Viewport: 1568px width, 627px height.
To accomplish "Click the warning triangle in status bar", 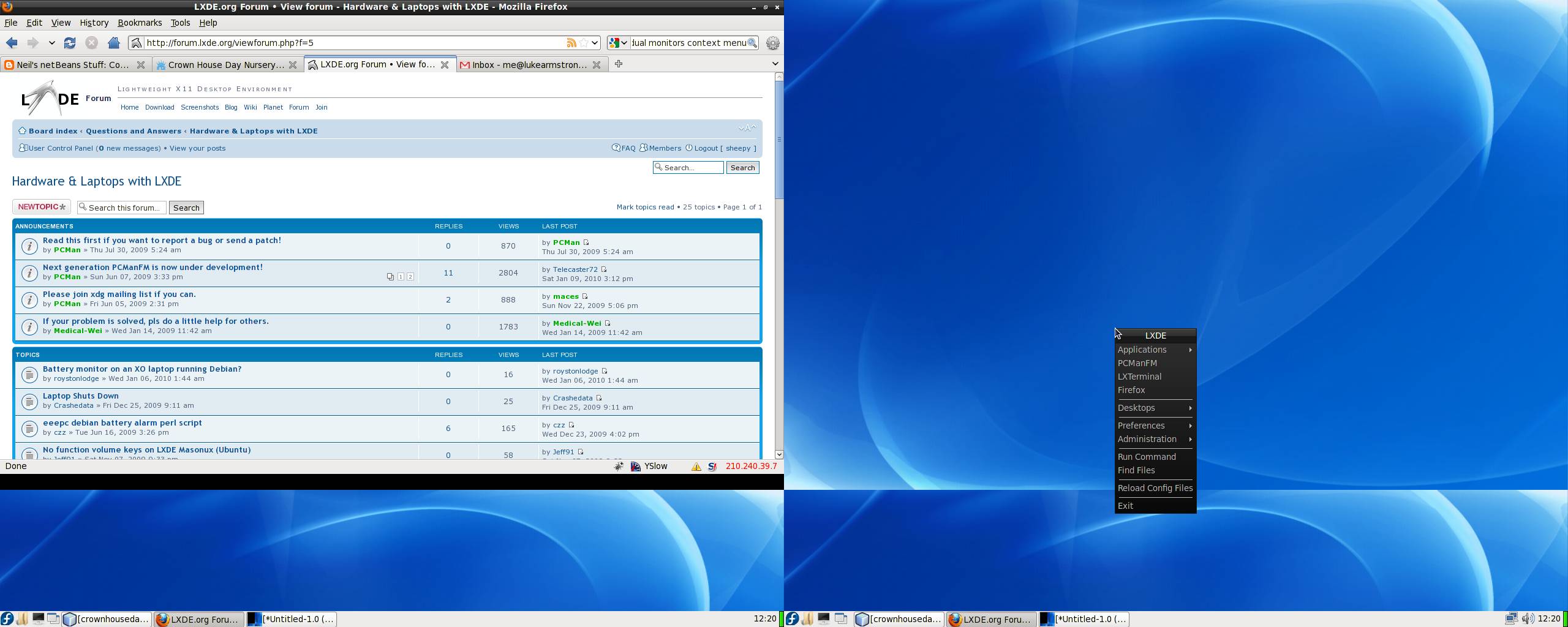I will [696, 467].
